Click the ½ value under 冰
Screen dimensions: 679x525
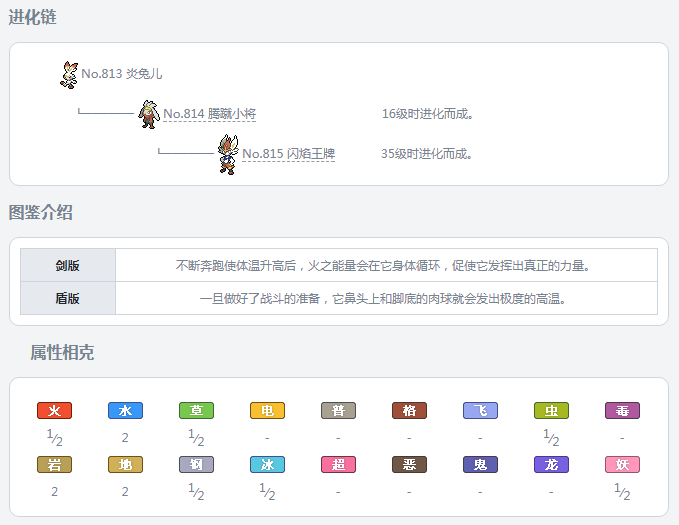pyautogui.click(x=267, y=492)
